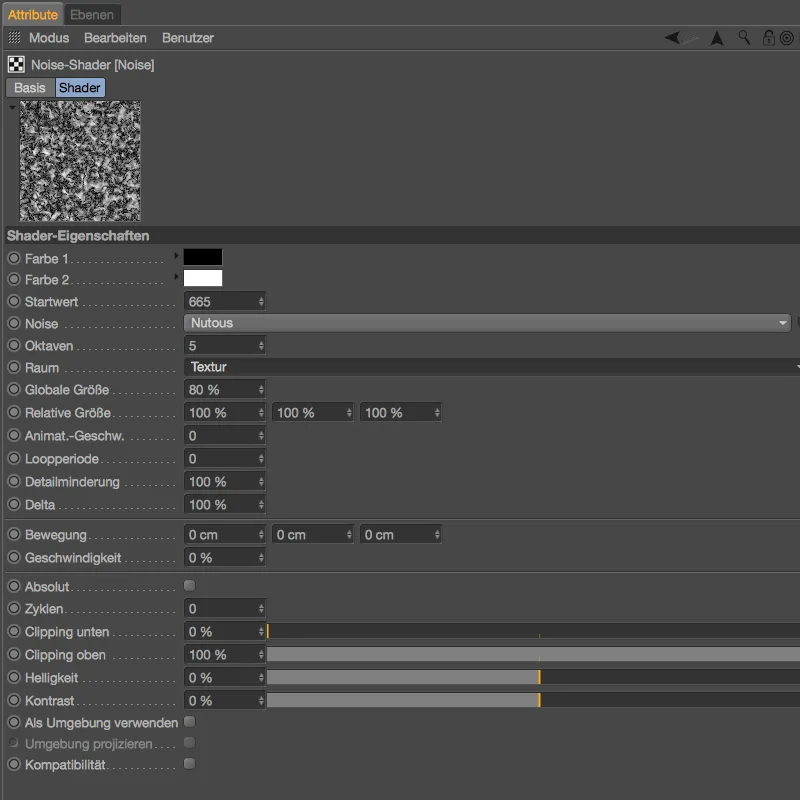Screen dimensions: 800x800
Task: Expand the Farbe 2 color disclosure arrow
Action: 176,276
